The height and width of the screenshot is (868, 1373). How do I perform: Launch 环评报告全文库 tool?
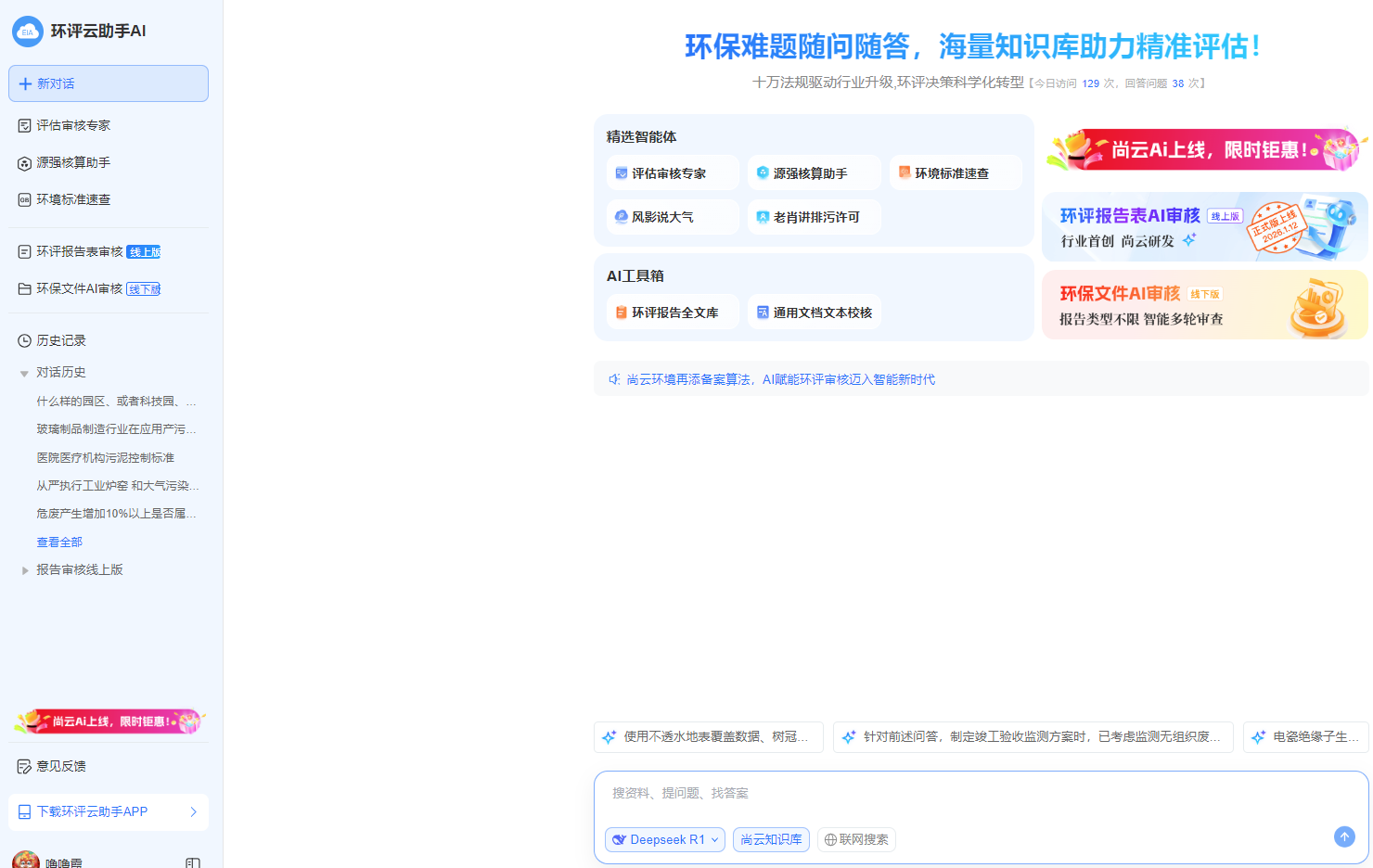point(673,313)
